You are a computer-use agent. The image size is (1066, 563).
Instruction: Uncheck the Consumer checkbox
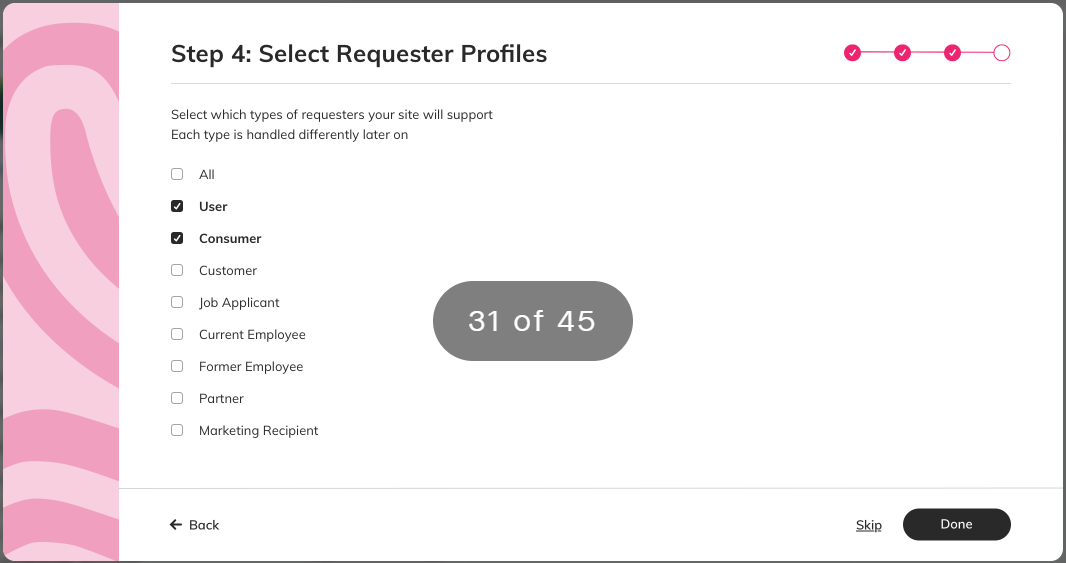(x=177, y=238)
